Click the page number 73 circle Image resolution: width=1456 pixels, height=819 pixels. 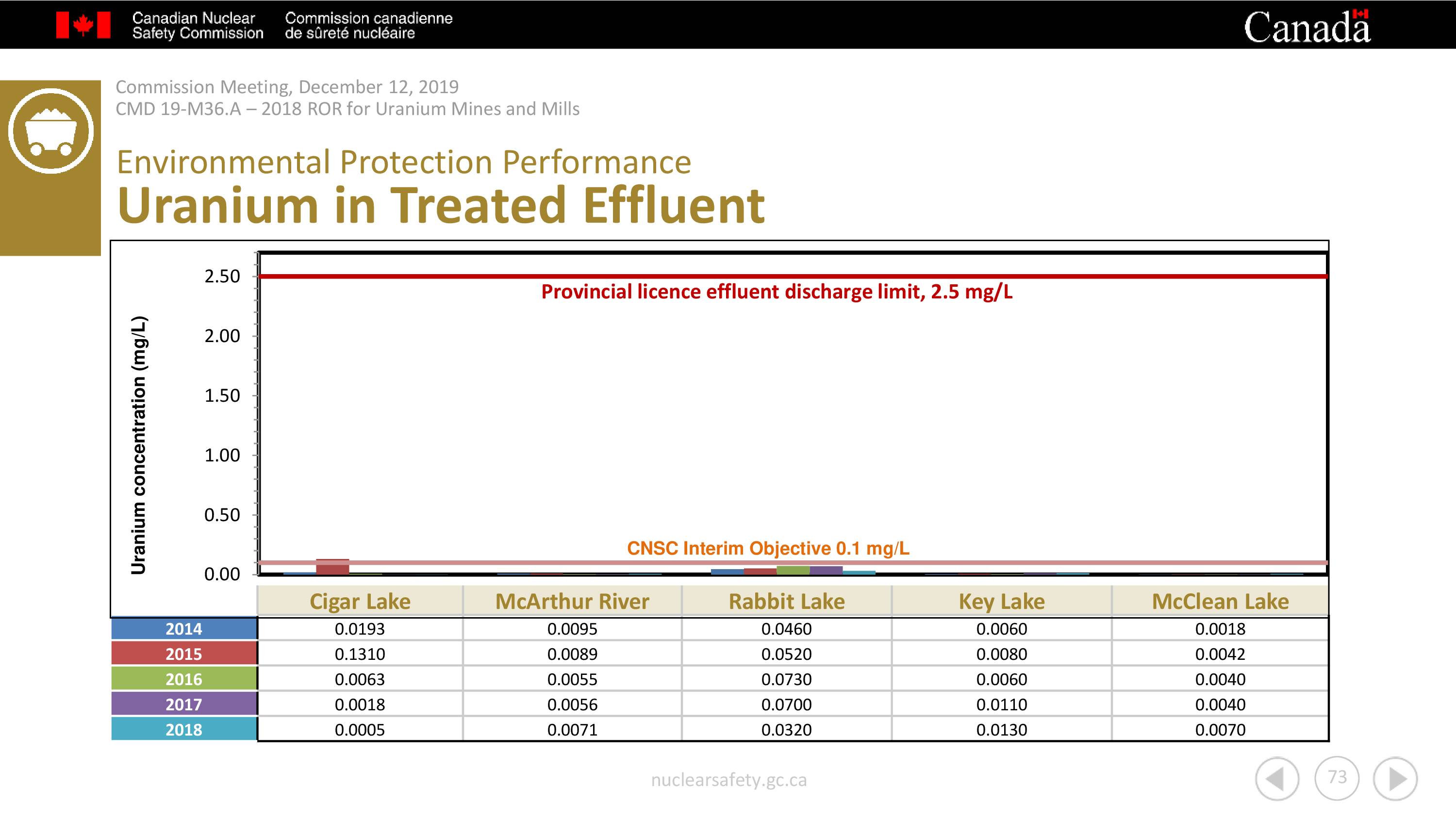[x=1337, y=778]
